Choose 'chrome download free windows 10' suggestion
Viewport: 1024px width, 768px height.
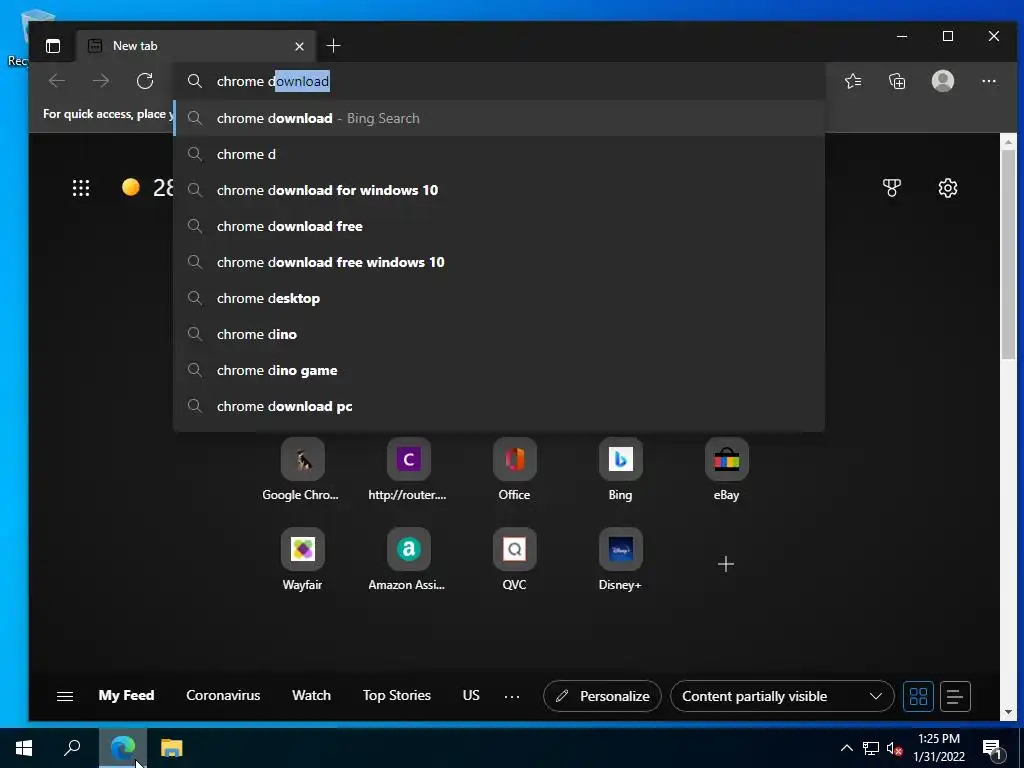[499, 262]
